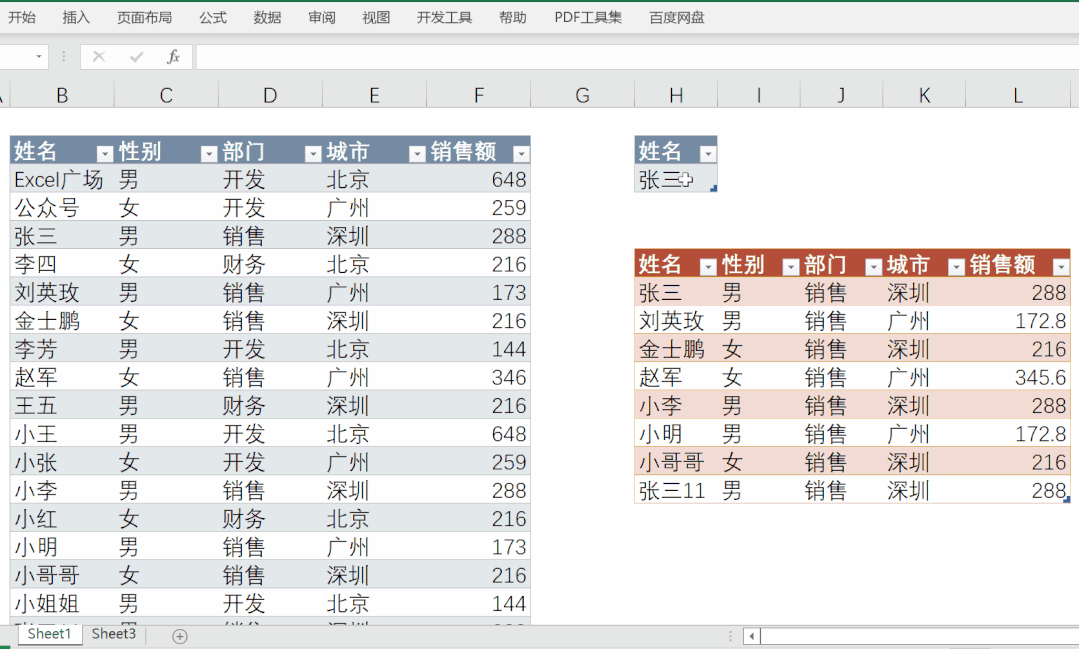Screen dimensions: 1079x649
Task: Switch to the Sheet3 worksheet tab
Action: (113, 634)
